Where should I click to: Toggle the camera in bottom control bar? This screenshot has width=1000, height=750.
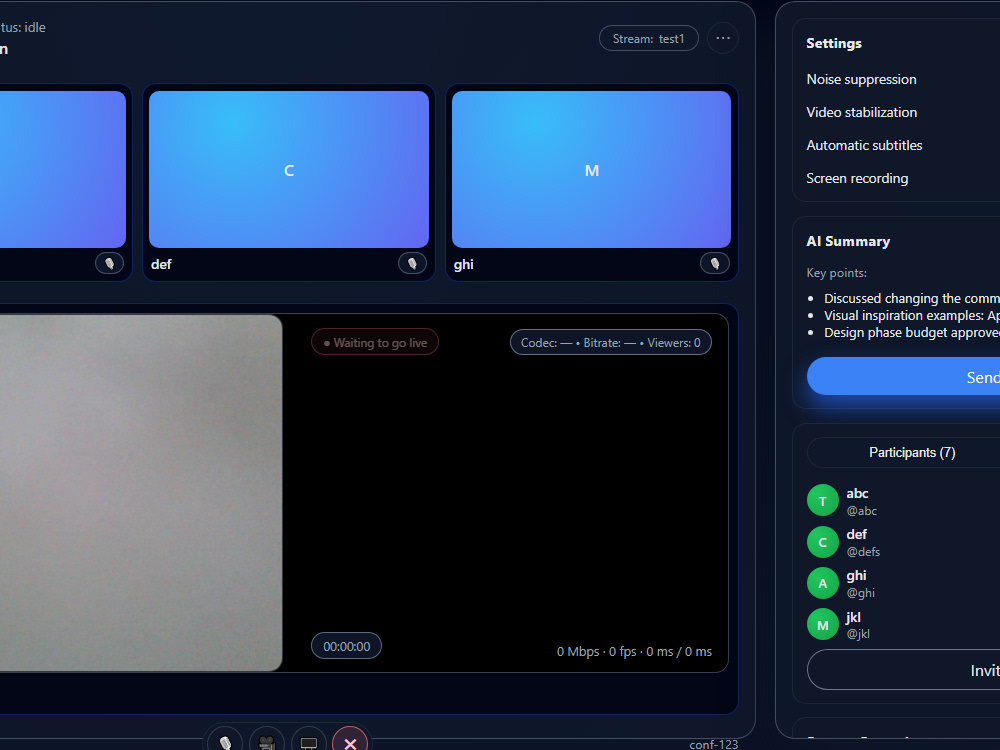click(267, 742)
